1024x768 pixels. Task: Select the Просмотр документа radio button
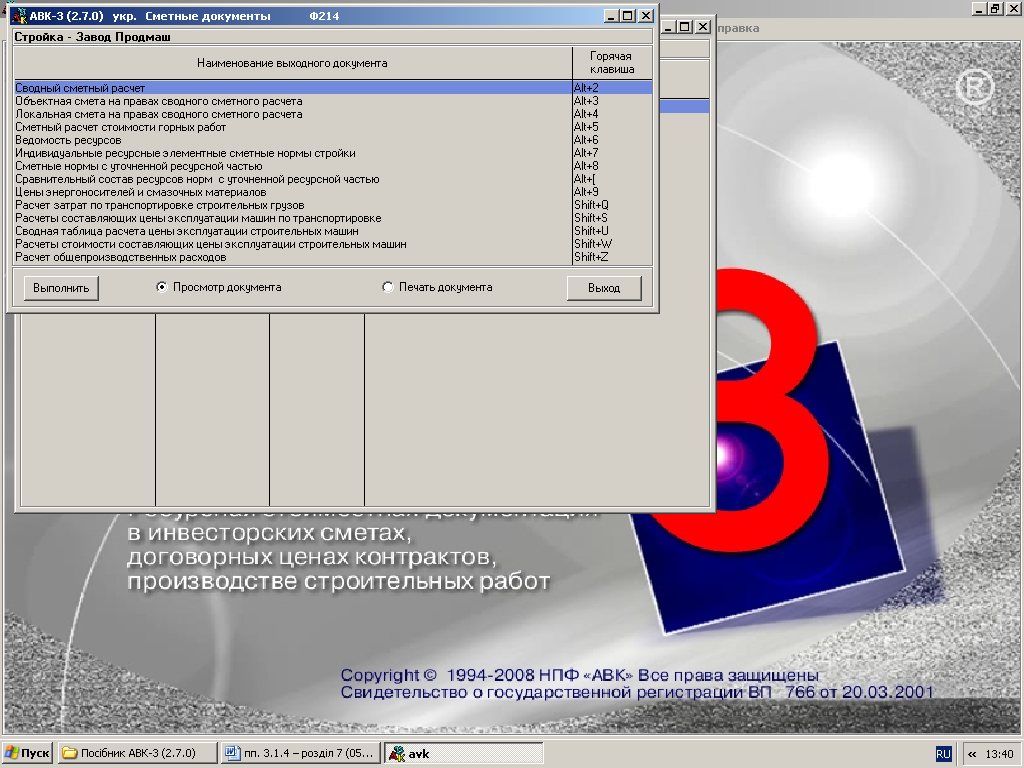(x=162, y=287)
